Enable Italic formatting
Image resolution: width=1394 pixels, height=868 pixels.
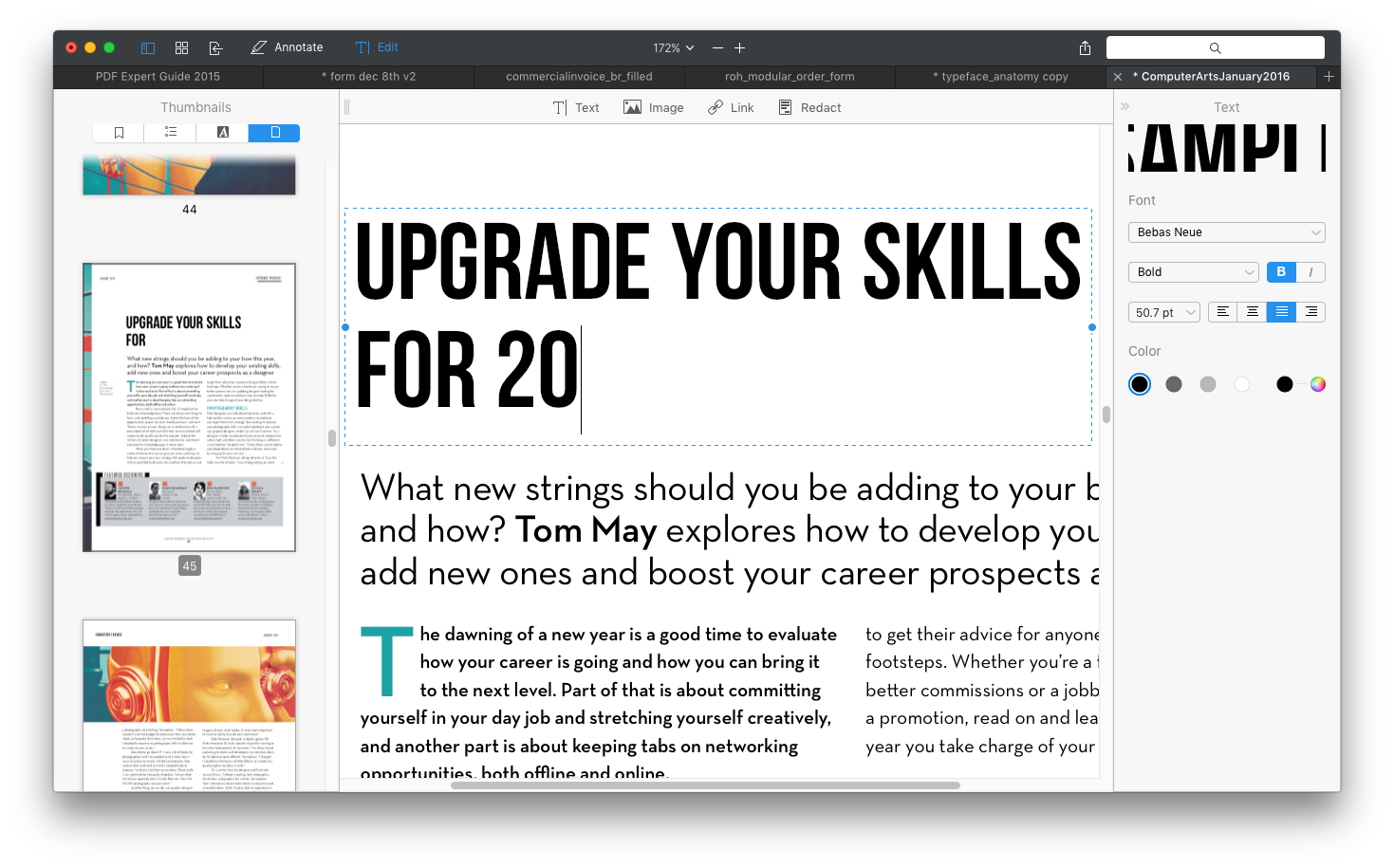pyautogui.click(x=1310, y=271)
